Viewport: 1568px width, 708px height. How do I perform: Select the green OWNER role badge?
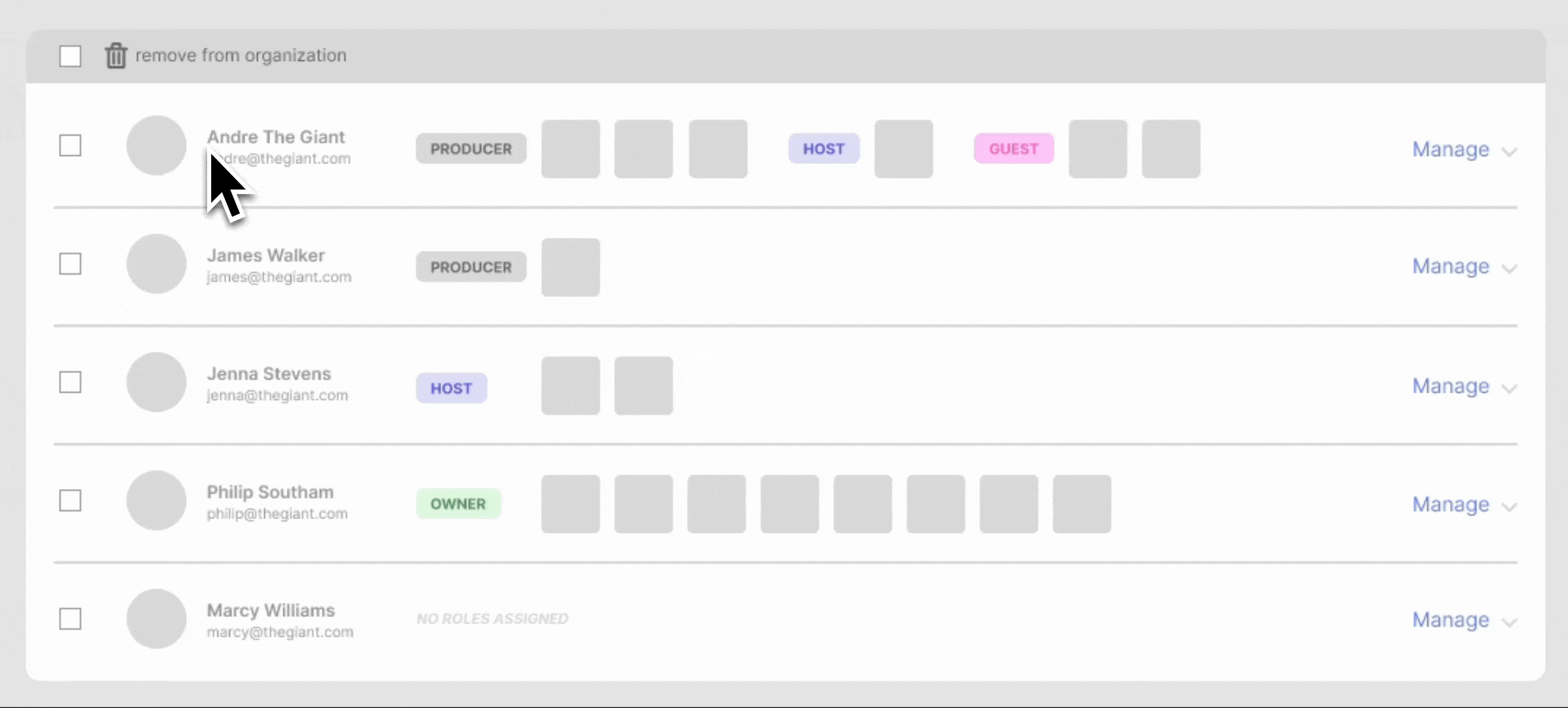coord(458,503)
